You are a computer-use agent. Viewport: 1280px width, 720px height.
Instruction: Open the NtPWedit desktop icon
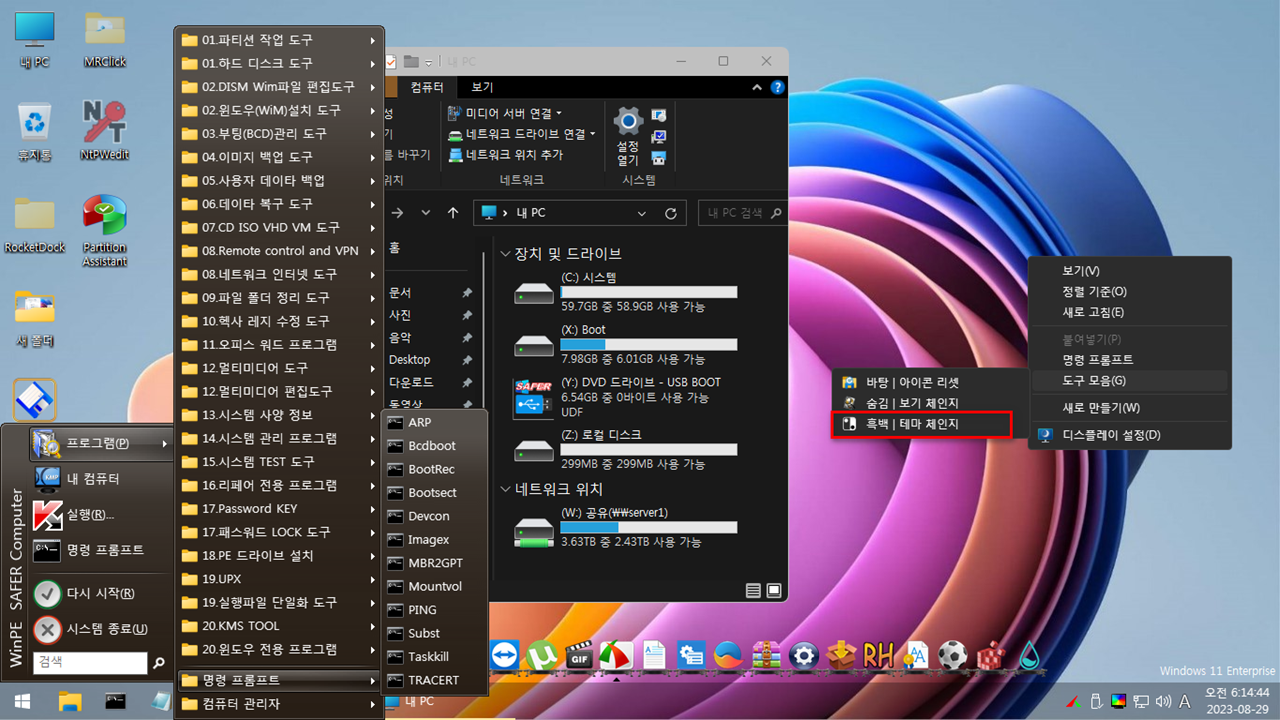[104, 130]
